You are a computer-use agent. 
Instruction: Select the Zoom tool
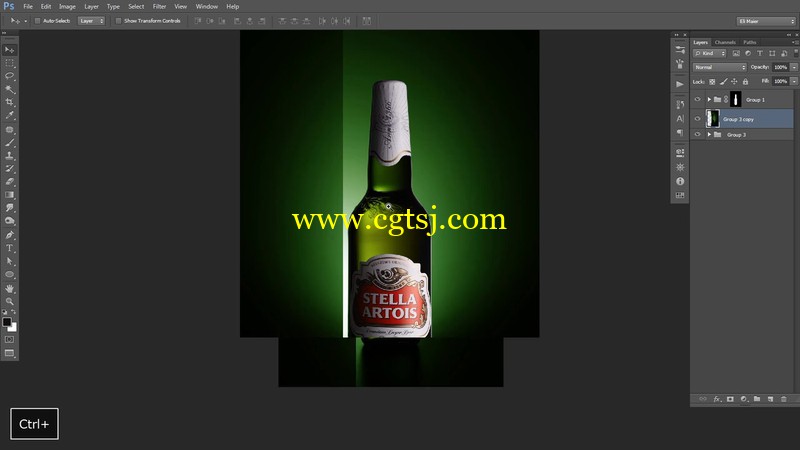tap(9, 302)
